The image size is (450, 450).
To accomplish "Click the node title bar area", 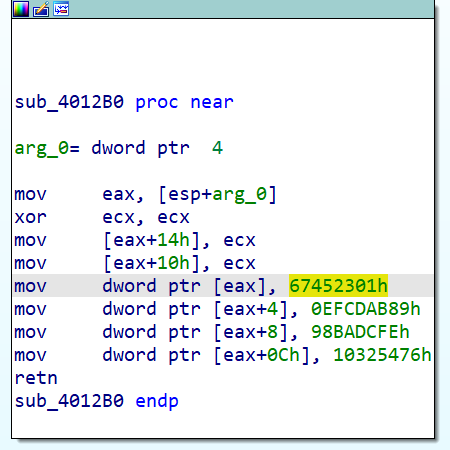I will 252,9.
